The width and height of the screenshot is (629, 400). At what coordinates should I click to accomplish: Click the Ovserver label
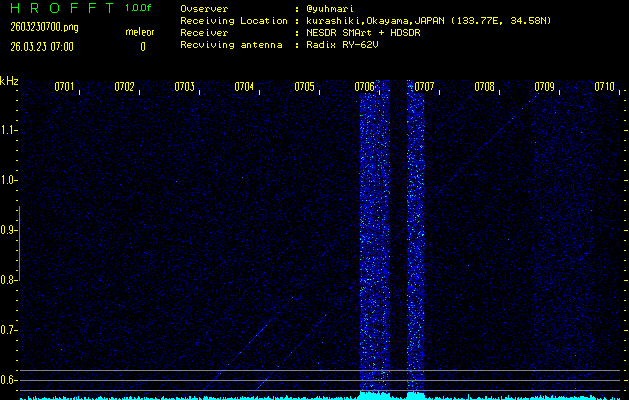point(204,9)
